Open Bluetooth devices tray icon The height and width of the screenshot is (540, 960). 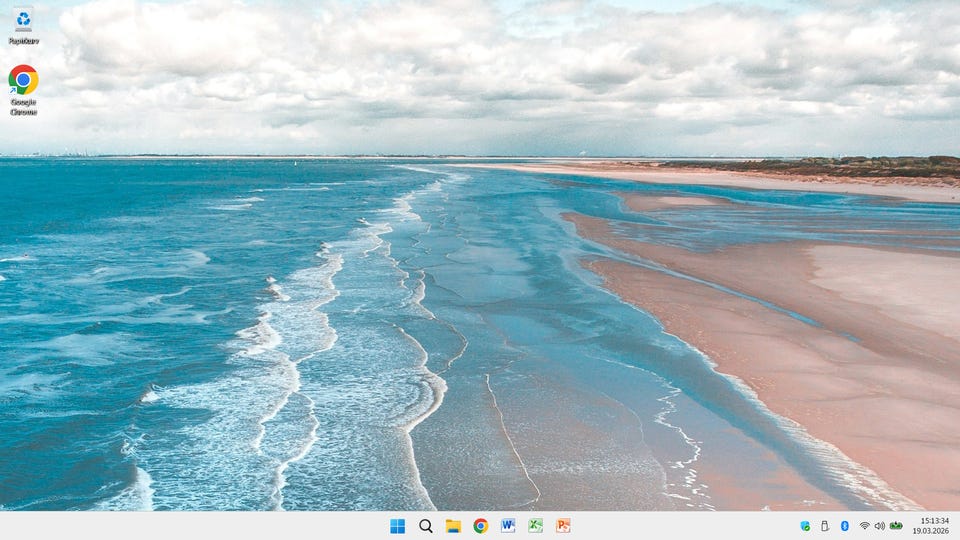coord(844,526)
